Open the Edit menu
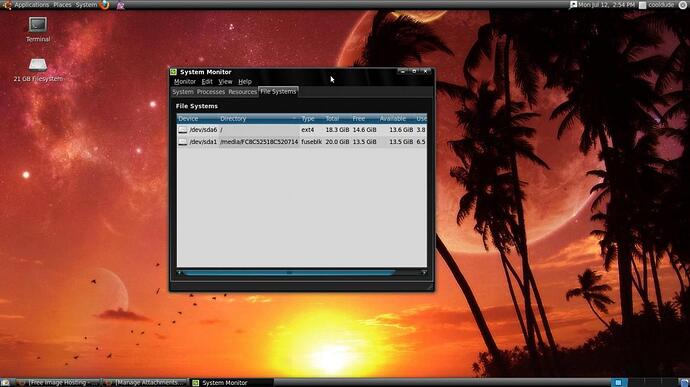 point(207,81)
